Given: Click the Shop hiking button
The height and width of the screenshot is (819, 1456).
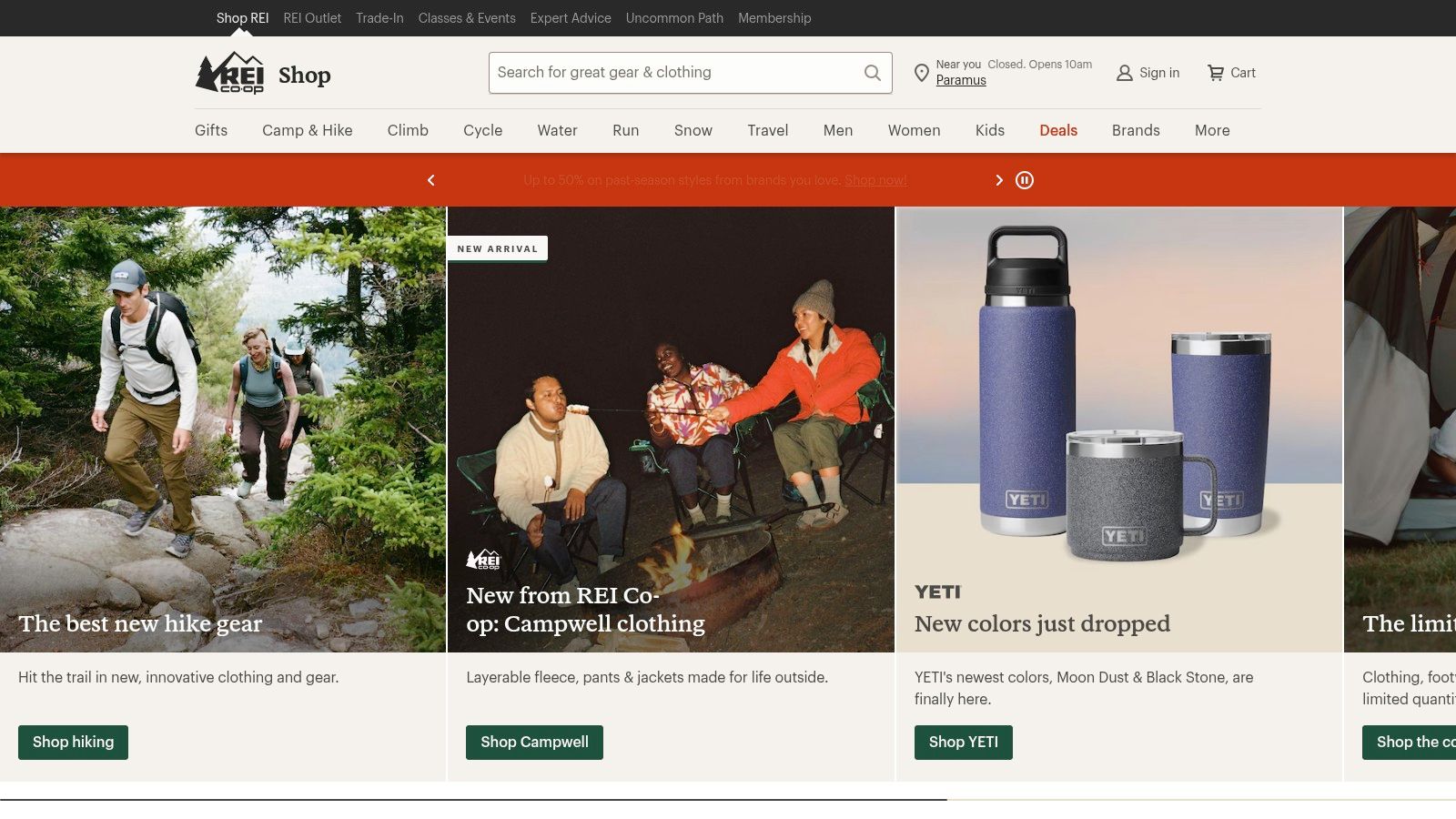Looking at the screenshot, I should 73,742.
